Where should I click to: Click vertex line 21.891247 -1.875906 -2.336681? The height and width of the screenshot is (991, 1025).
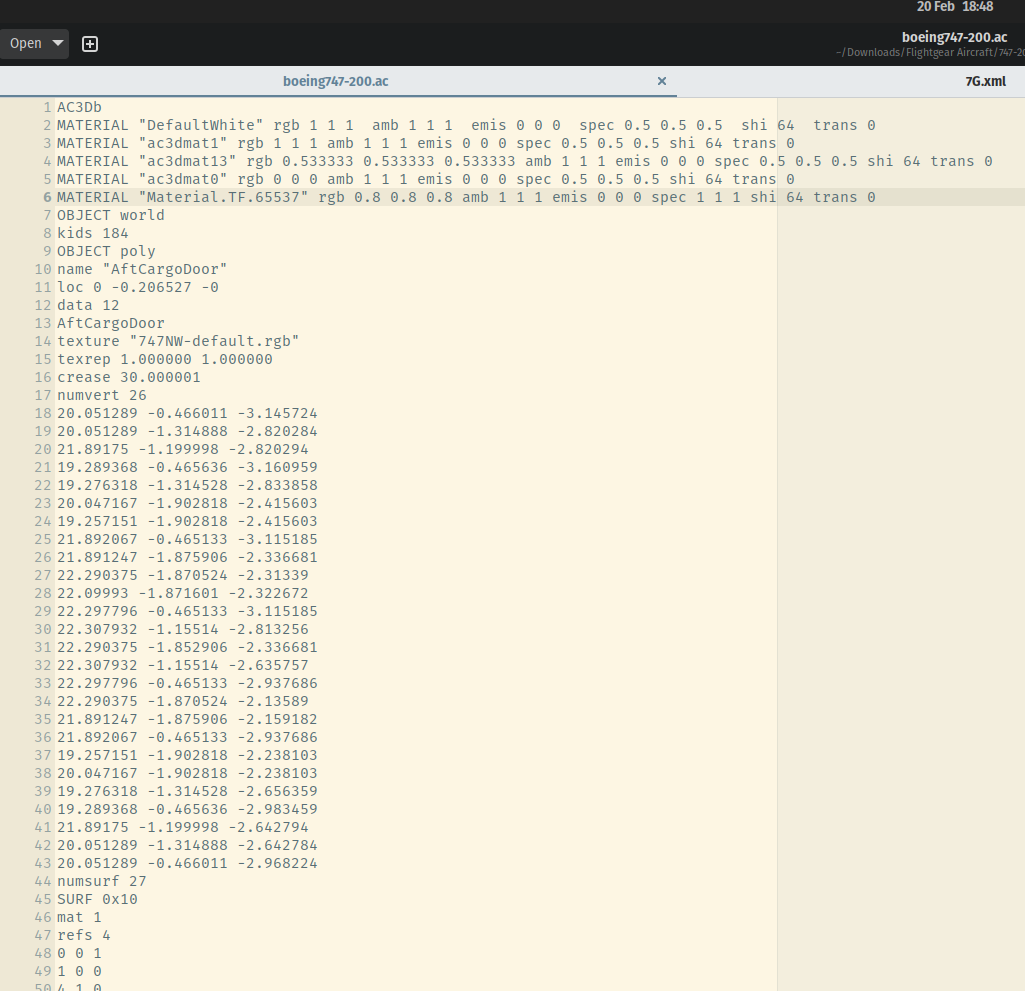(187, 557)
